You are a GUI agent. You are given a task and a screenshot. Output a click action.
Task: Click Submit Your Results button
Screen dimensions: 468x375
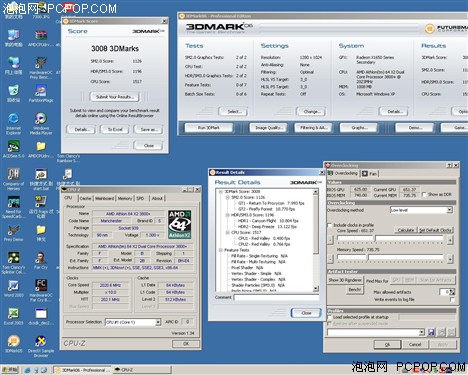[115, 97]
